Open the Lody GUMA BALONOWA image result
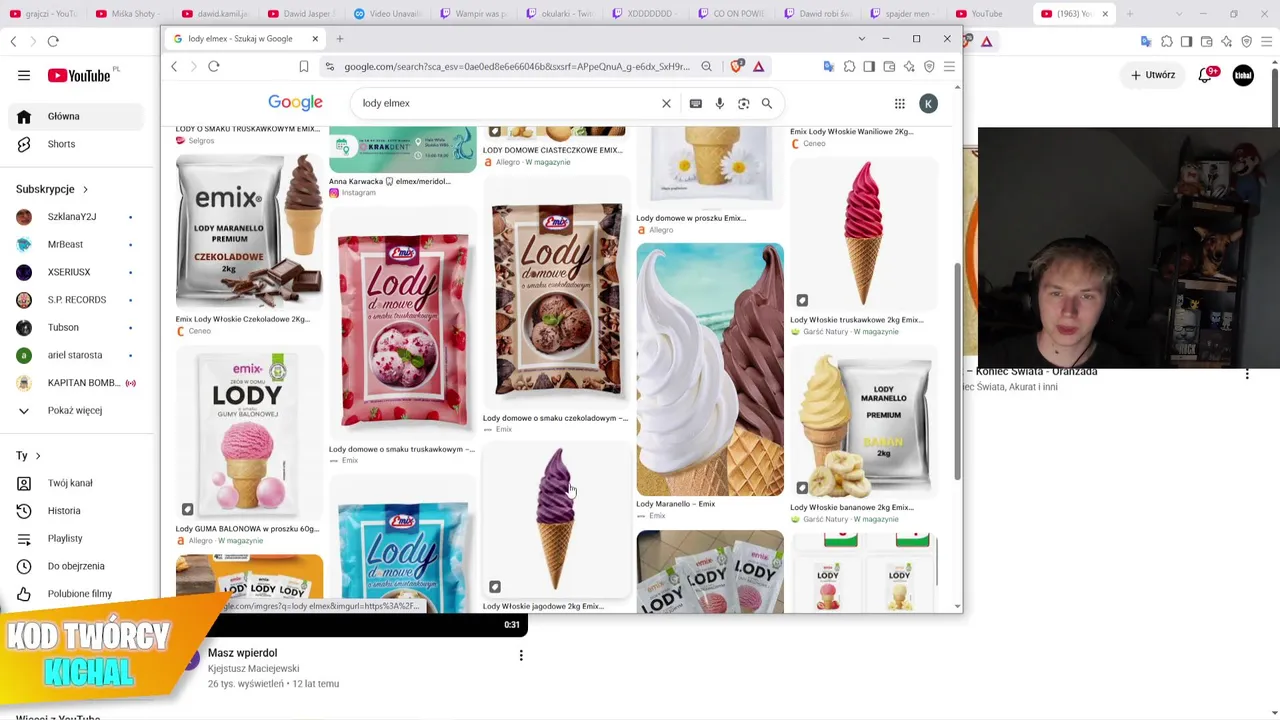The image size is (1280, 720). 249,433
